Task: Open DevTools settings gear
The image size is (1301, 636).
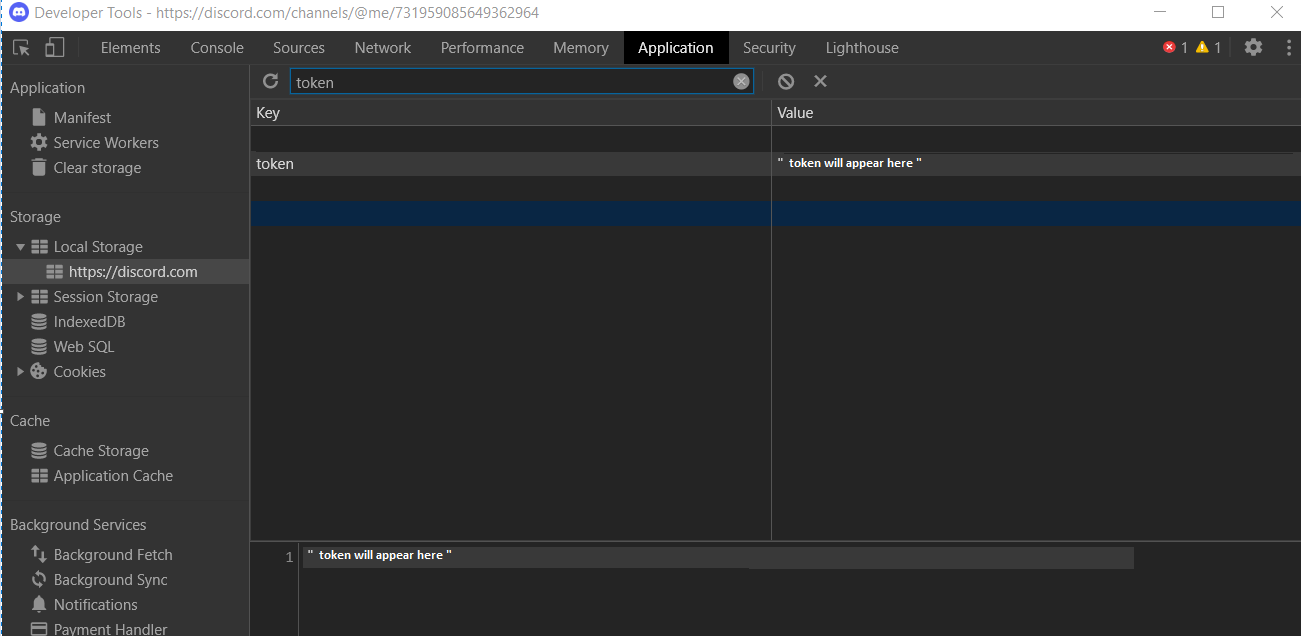Action: pos(1253,47)
